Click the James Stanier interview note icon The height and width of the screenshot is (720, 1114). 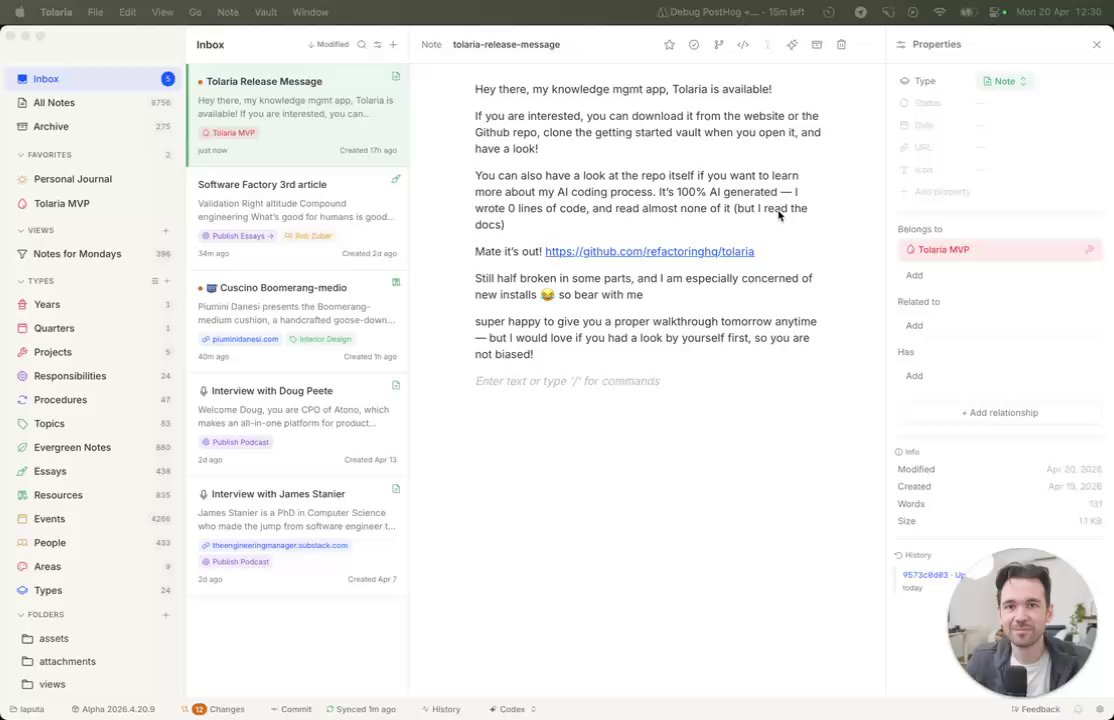(x=396, y=489)
